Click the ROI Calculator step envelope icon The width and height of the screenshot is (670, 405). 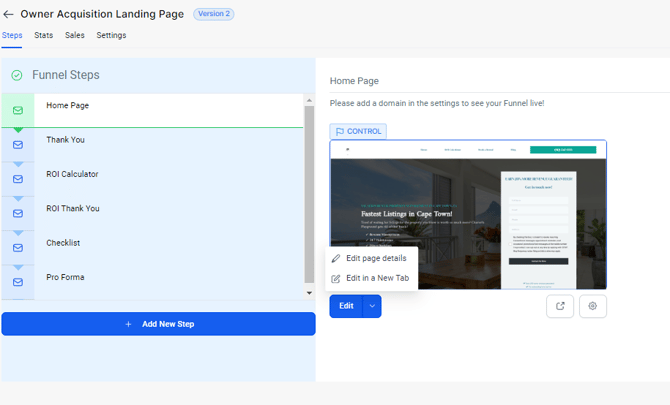18,179
